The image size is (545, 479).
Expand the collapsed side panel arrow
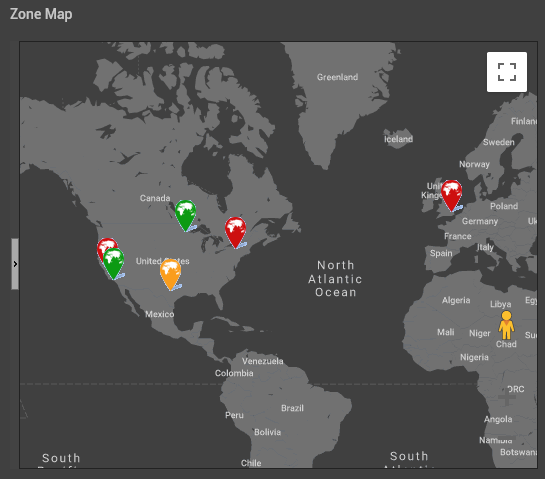(x=15, y=264)
